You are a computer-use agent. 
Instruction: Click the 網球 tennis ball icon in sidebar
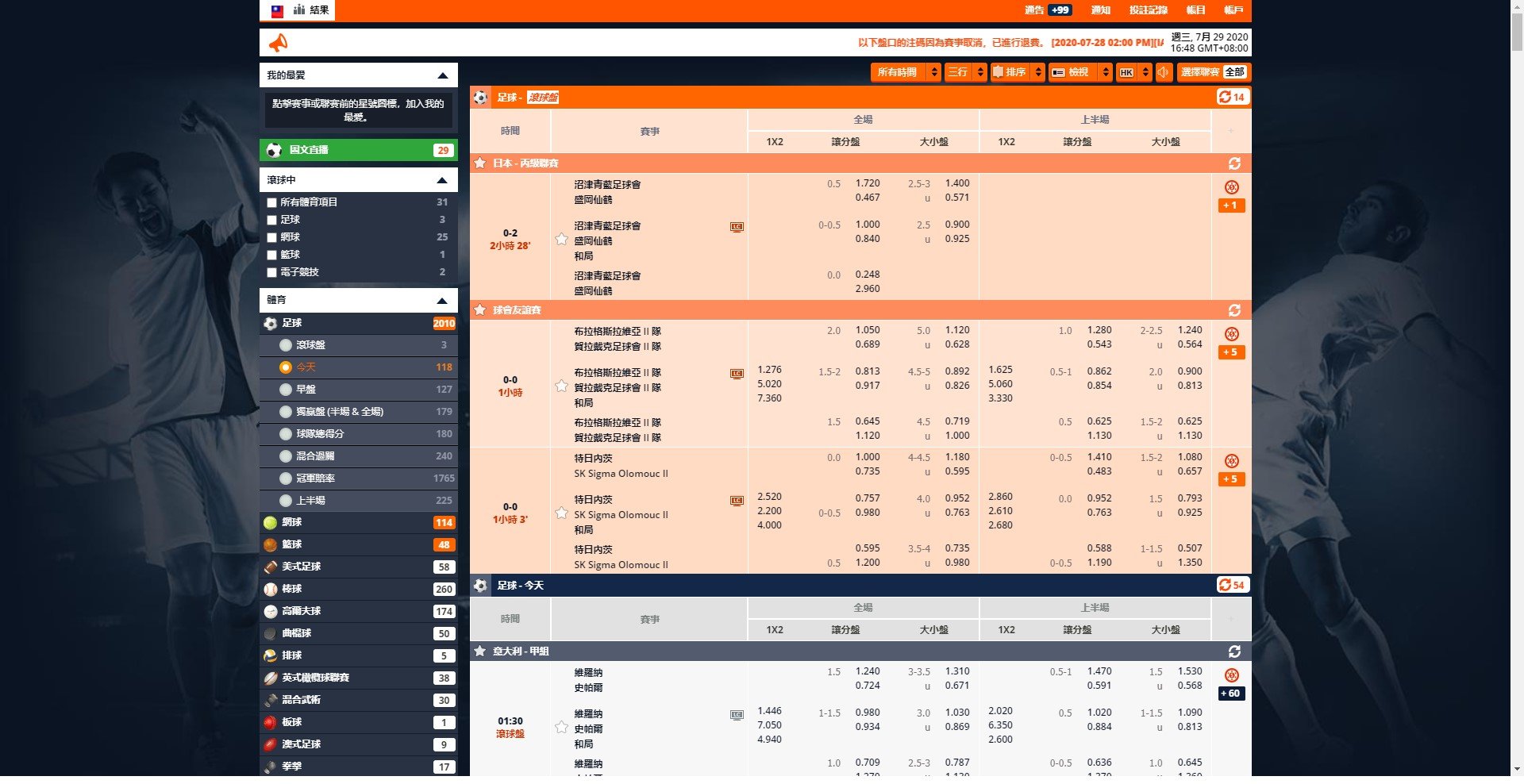point(271,522)
